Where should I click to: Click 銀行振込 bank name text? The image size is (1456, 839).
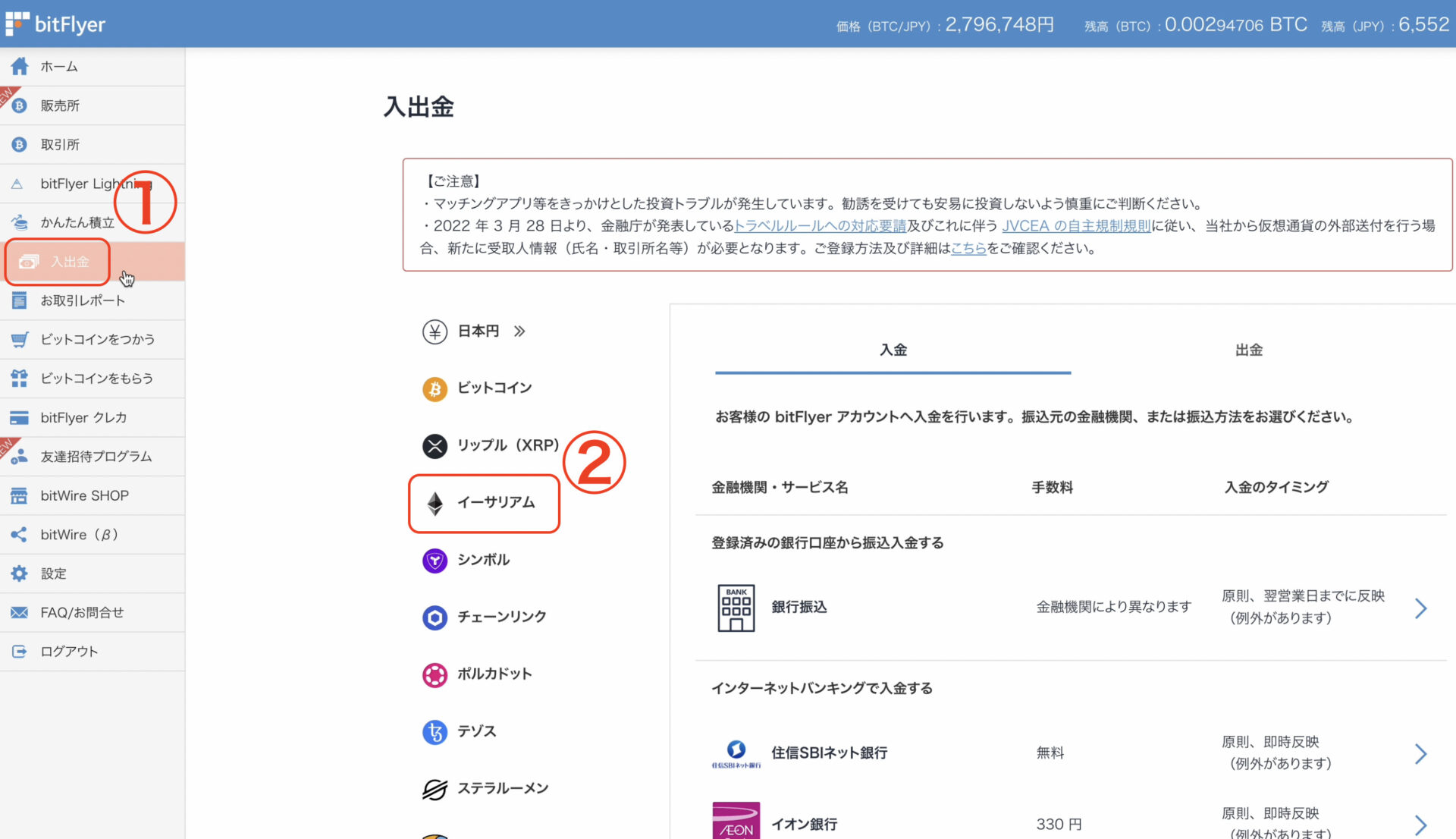799,608
